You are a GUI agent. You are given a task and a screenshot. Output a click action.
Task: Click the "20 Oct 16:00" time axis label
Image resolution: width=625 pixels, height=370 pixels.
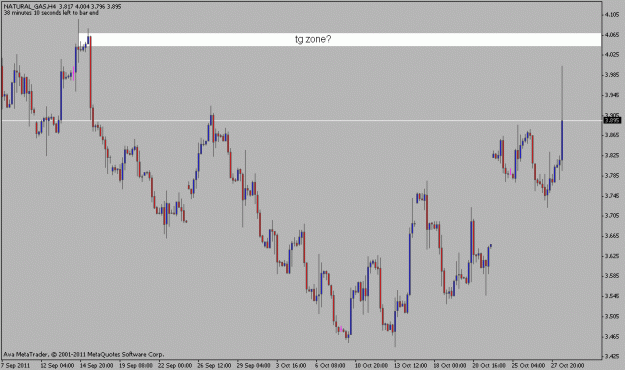coord(489,365)
